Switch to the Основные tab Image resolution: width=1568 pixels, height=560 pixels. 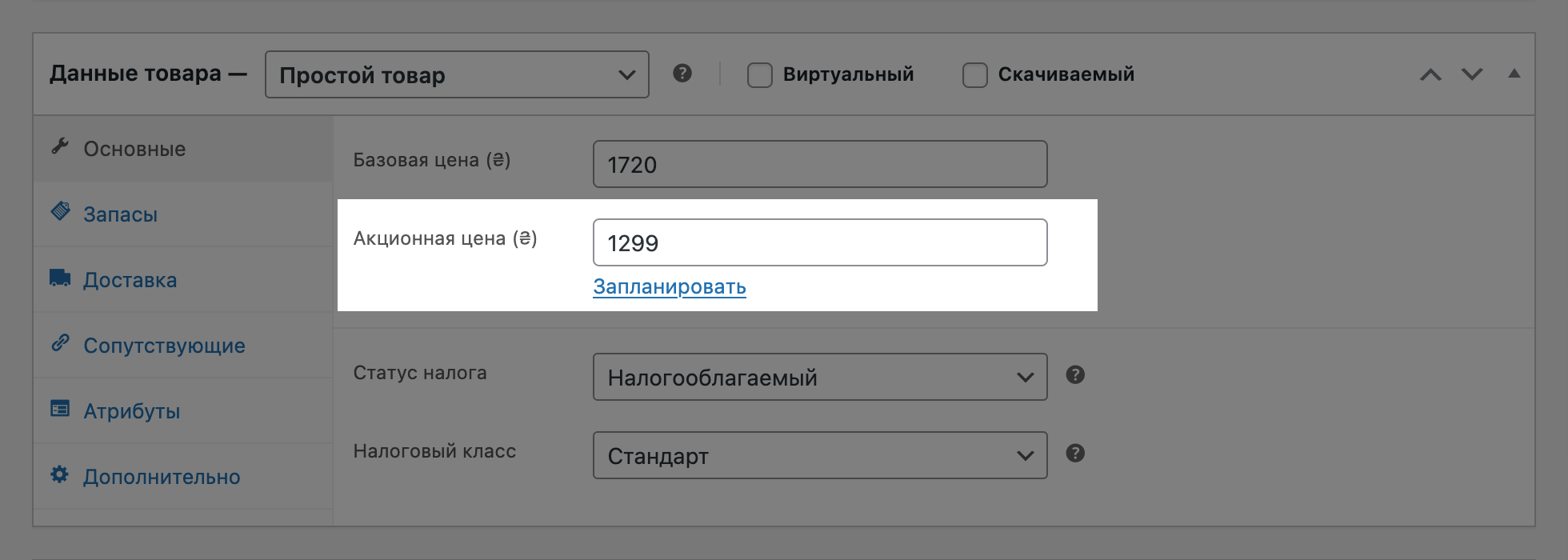(183, 149)
